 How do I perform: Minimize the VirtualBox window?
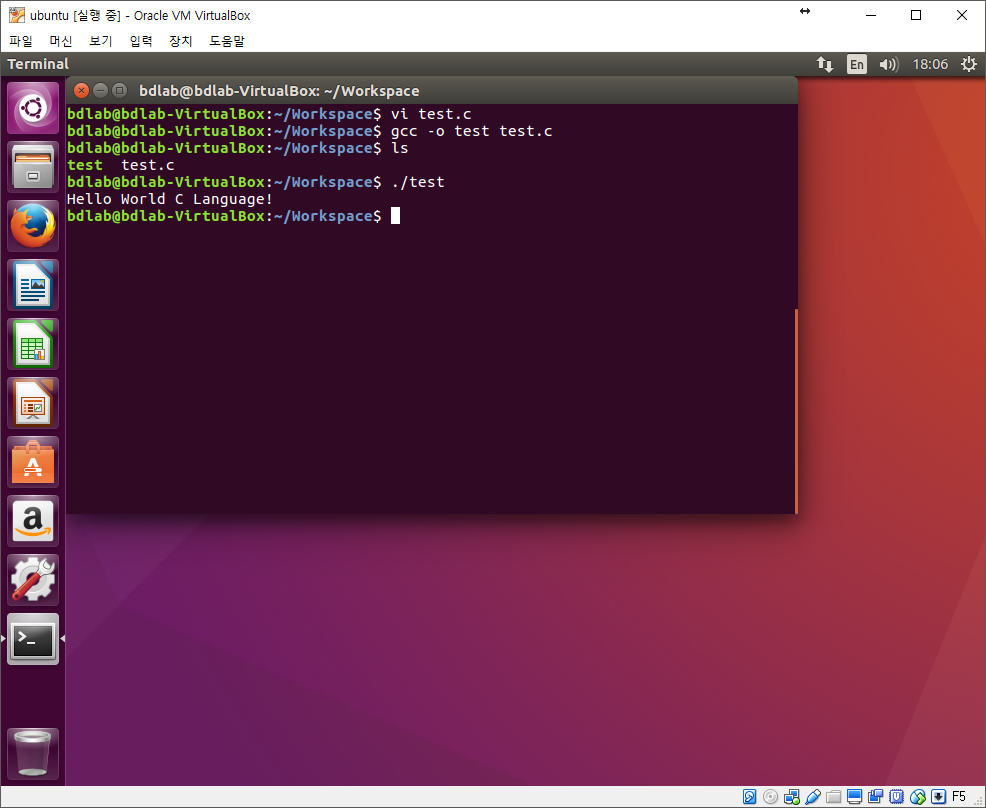coord(871,15)
